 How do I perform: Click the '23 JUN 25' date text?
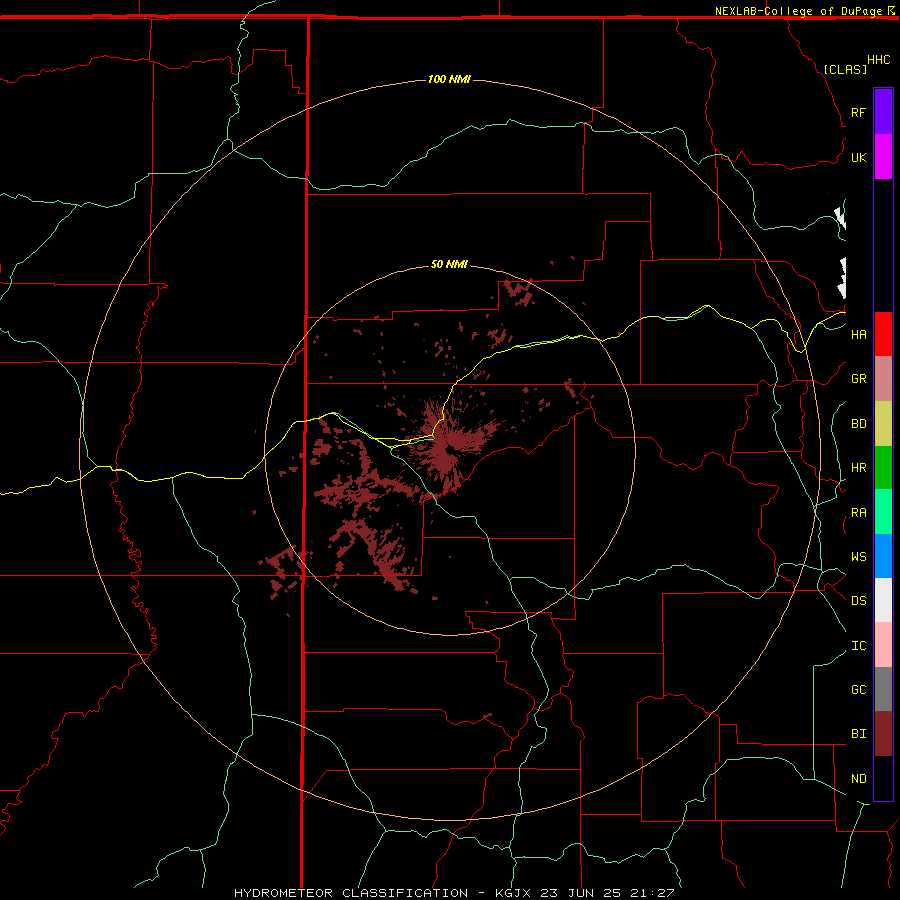(580, 893)
